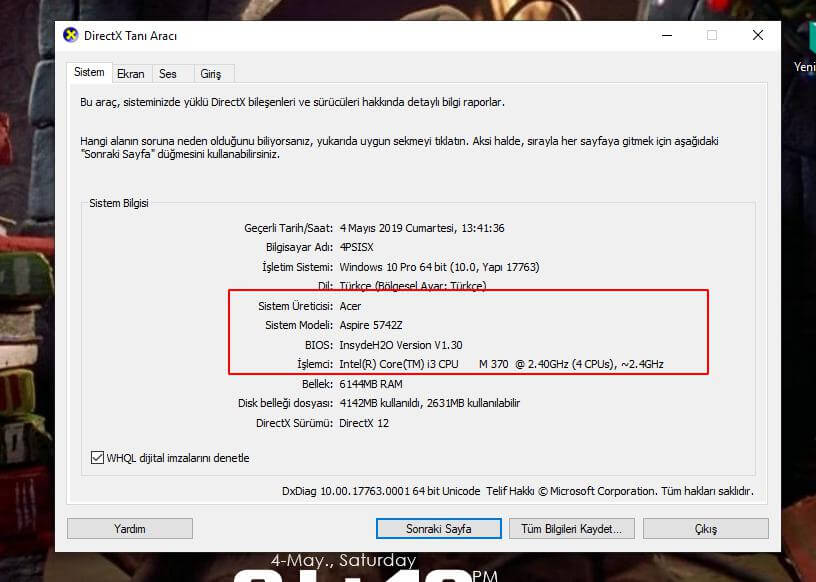Click the Disk belleği dosyası label
Screen dimensions: 816x582
(x=285, y=403)
